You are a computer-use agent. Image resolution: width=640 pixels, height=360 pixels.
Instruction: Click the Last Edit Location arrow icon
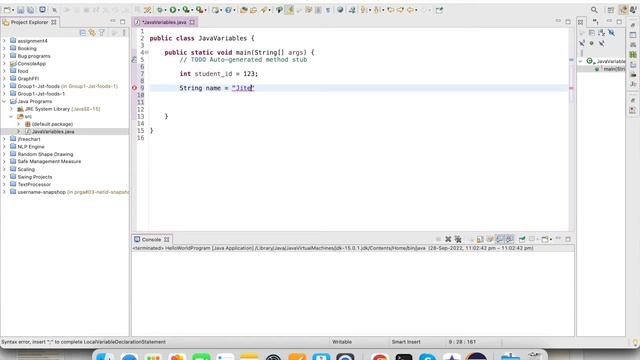[391, 10]
